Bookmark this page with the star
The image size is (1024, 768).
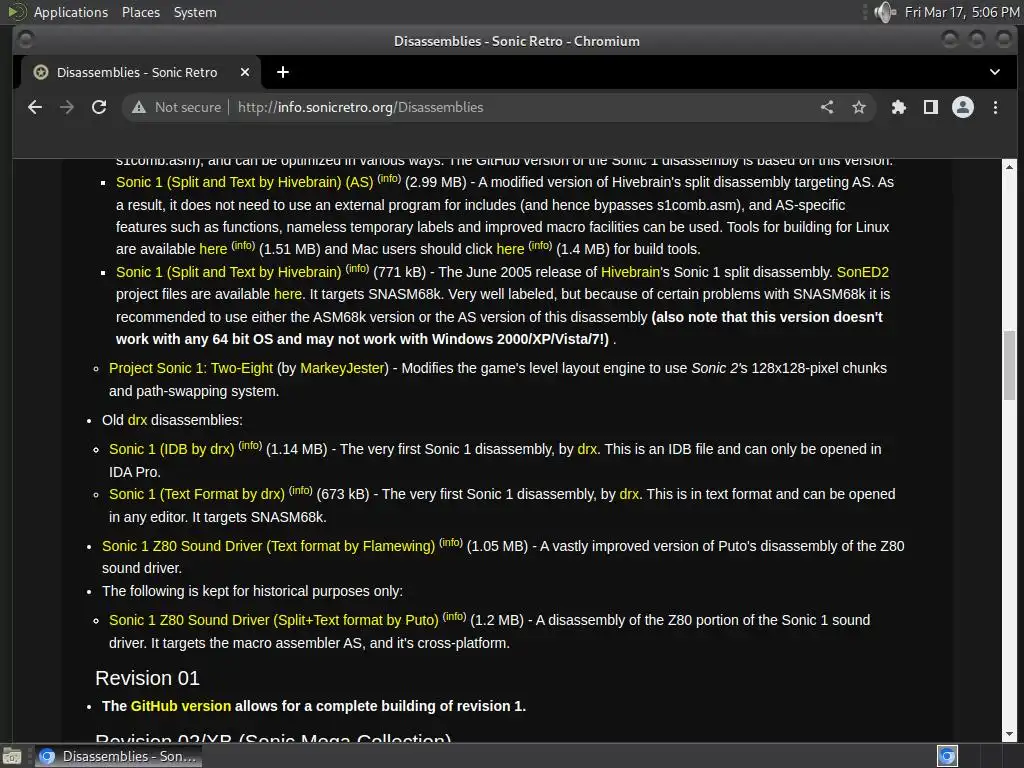click(x=859, y=107)
